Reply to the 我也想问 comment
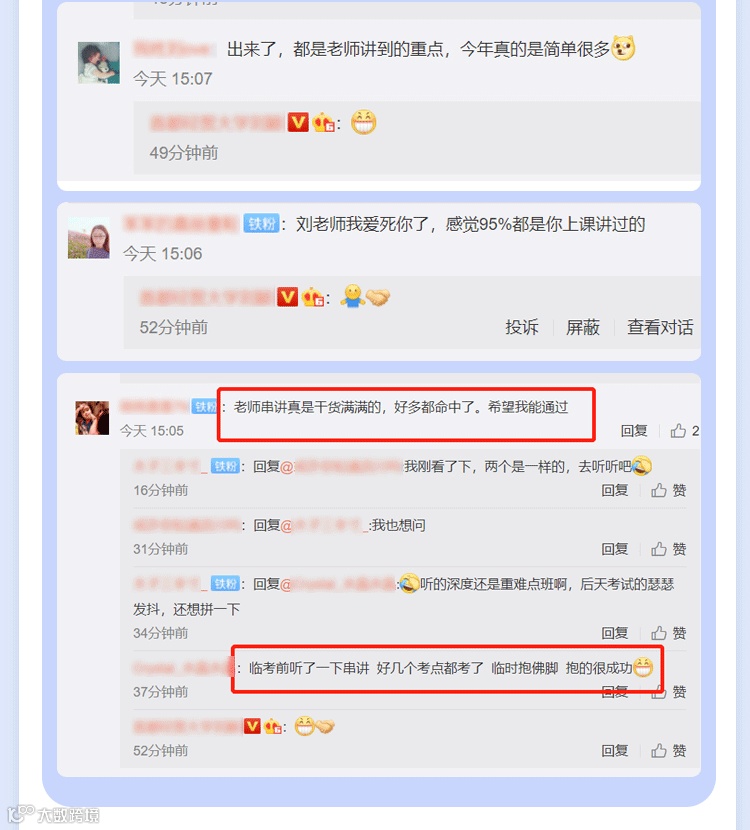The image size is (750, 830). tap(615, 549)
